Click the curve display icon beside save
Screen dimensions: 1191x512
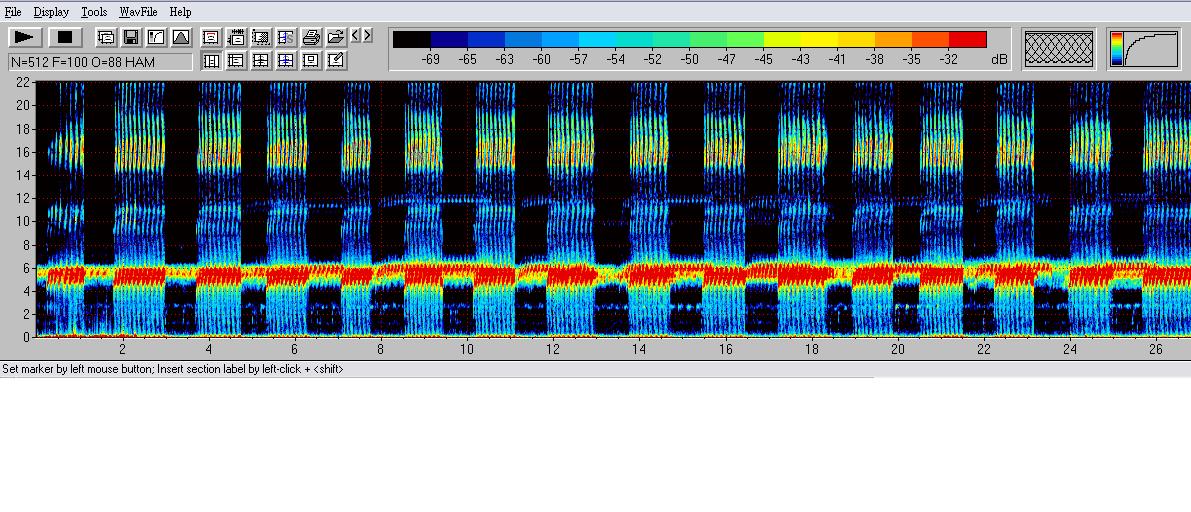click(x=156, y=37)
